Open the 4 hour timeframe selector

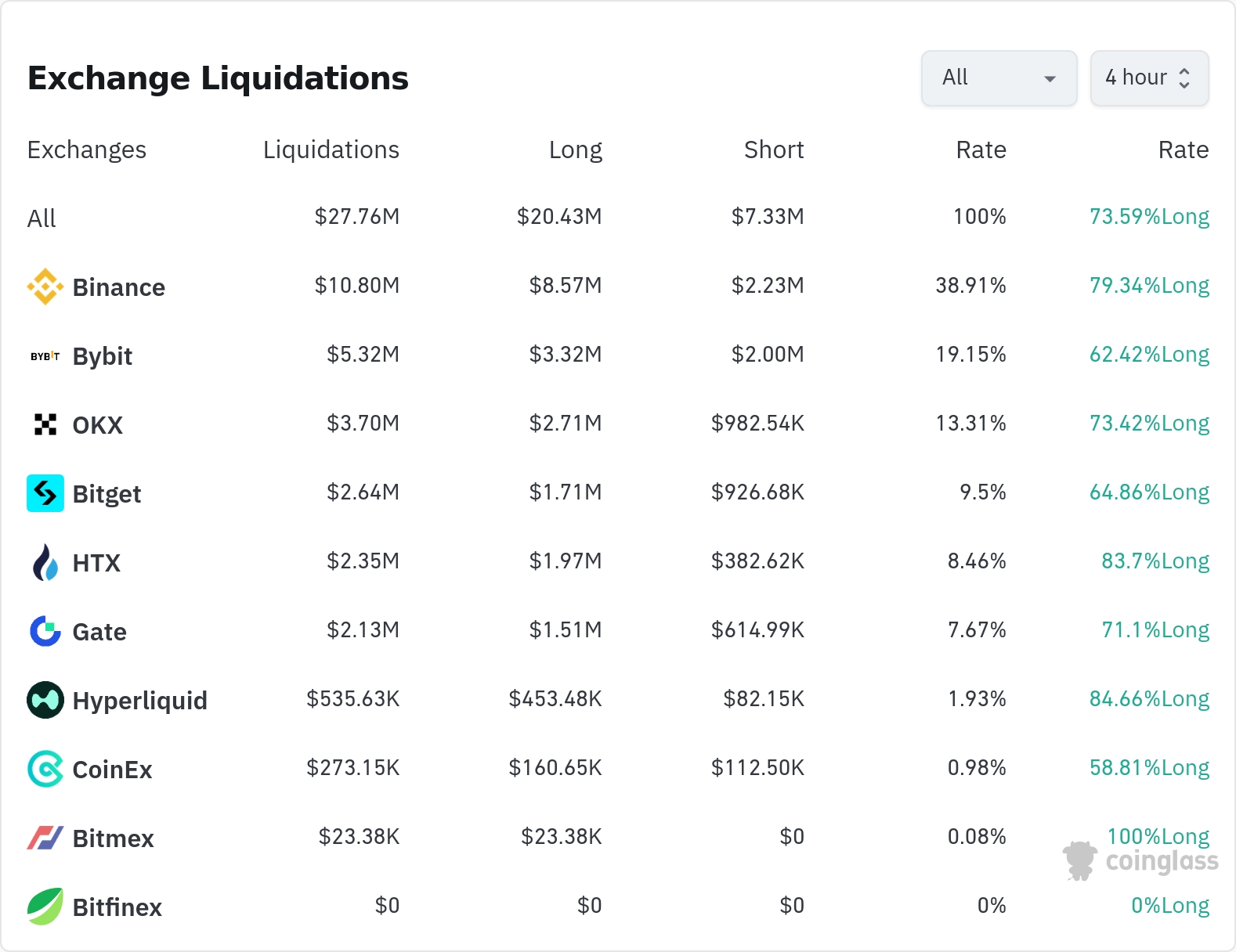[x=1149, y=78]
